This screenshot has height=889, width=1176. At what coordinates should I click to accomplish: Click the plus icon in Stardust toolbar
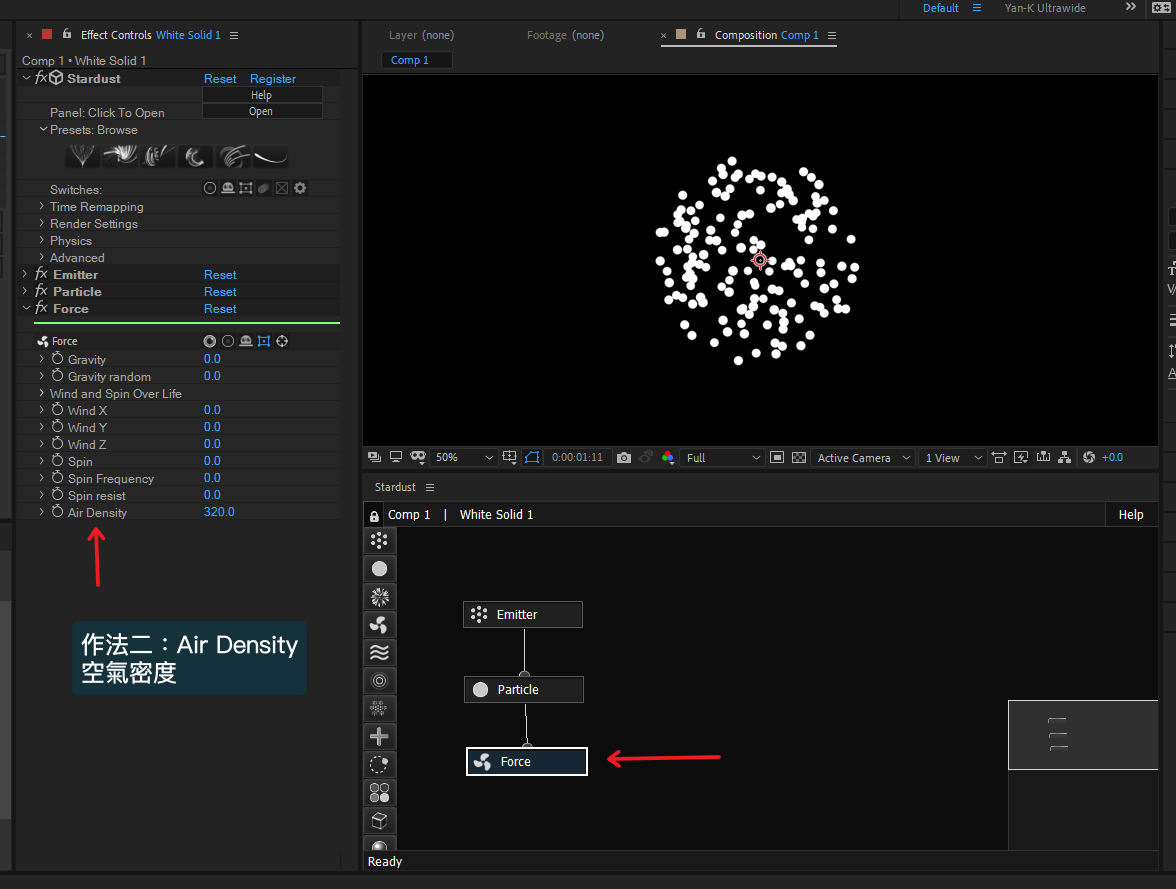tap(379, 737)
